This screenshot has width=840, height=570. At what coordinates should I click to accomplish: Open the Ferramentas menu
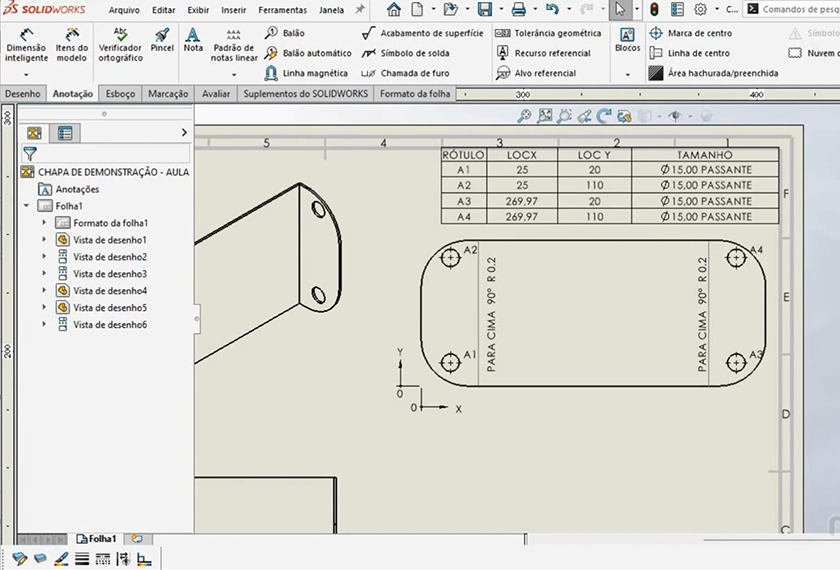click(x=282, y=10)
